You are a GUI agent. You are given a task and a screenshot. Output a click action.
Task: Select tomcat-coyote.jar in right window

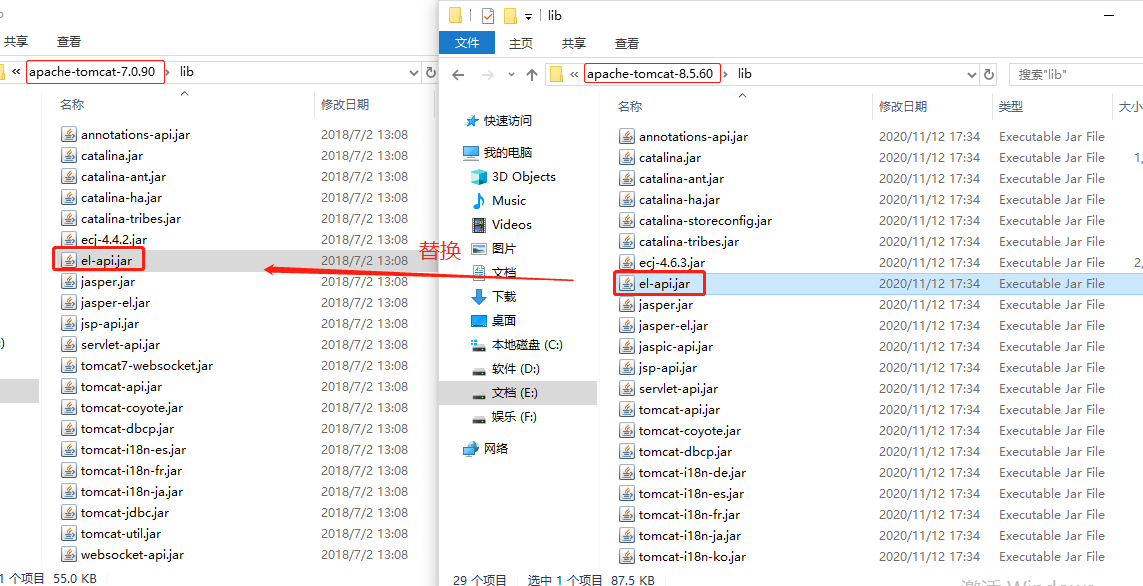click(690, 431)
